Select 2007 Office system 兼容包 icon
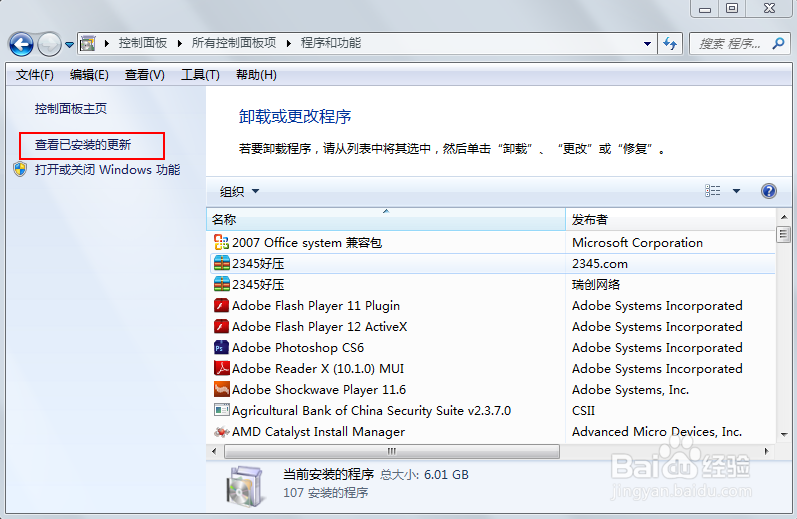This screenshot has height=519, width=797. tap(221, 242)
